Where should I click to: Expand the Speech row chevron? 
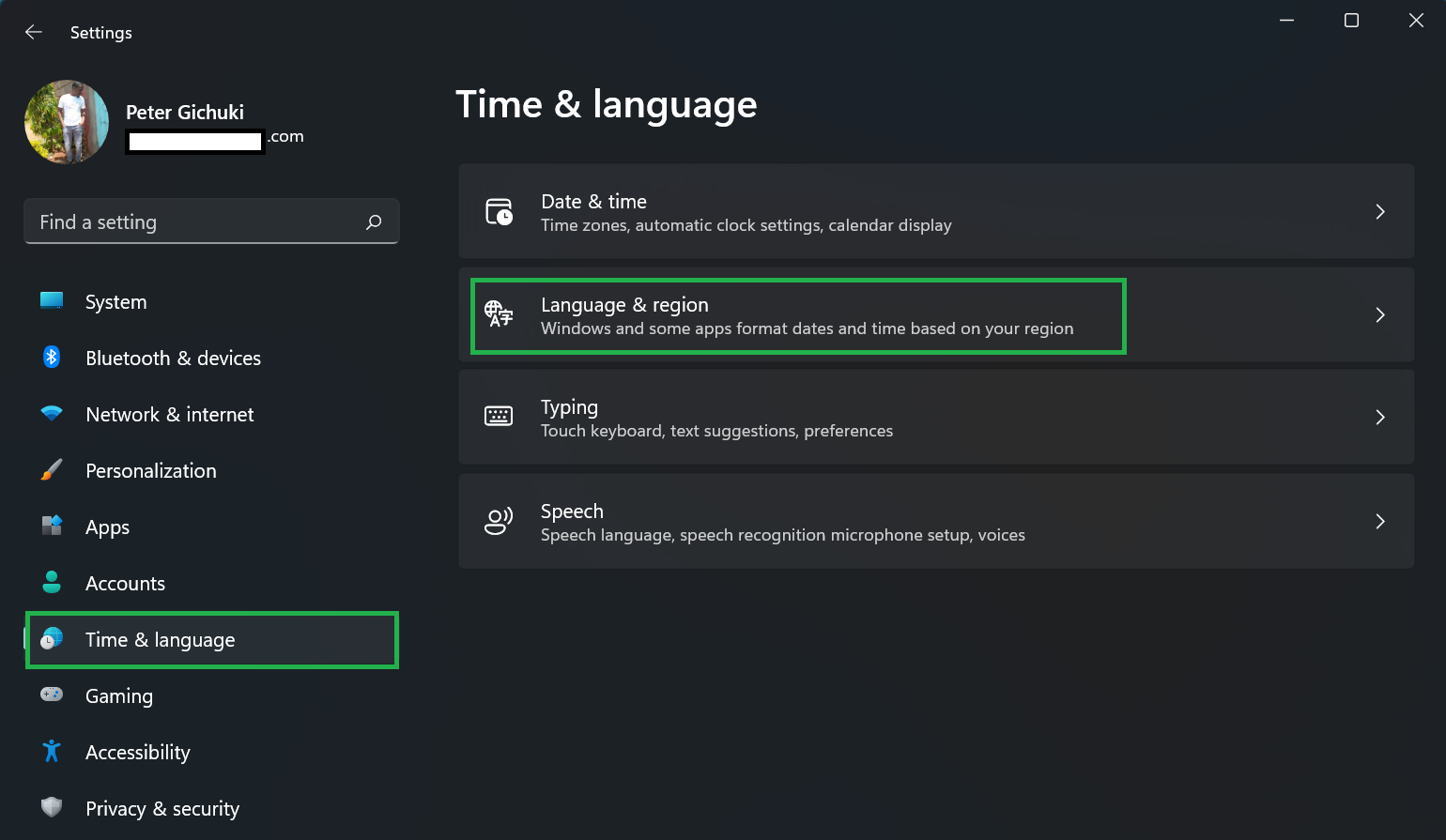1379,522
